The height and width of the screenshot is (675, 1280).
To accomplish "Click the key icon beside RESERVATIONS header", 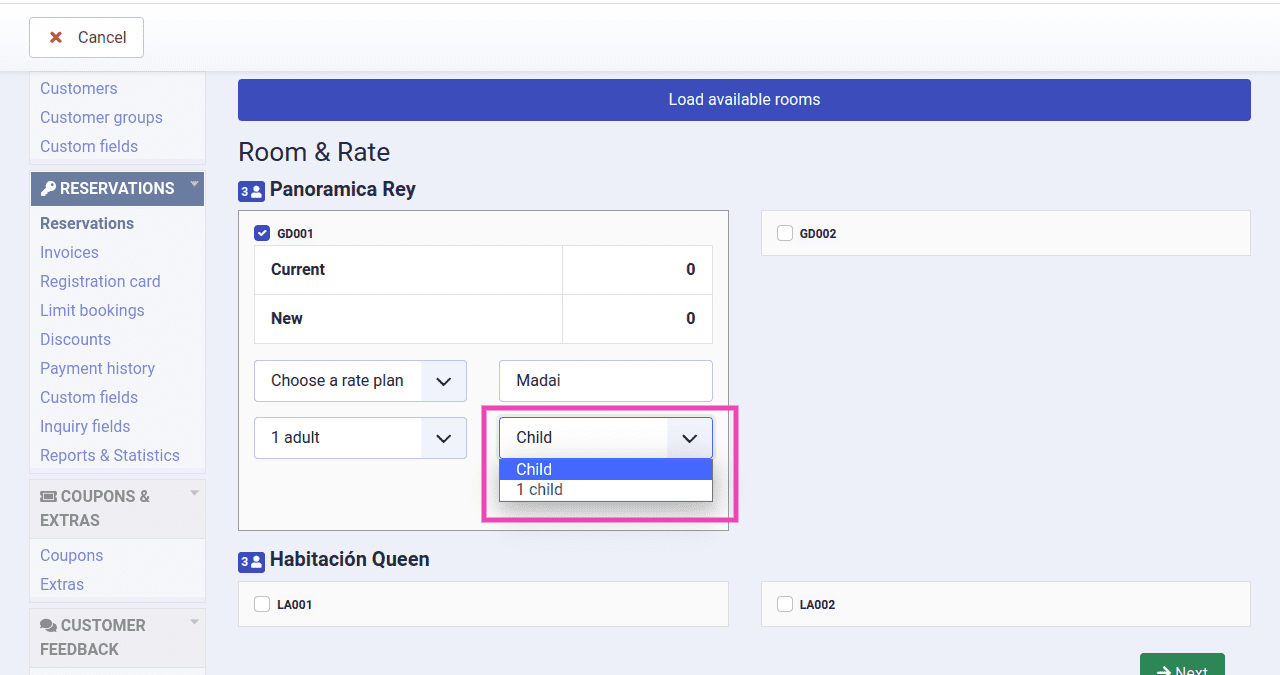I will (48, 189).
